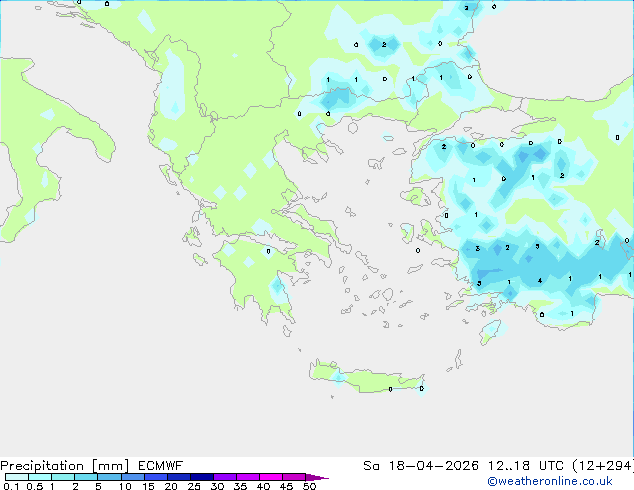
Task: Click the 15–20 mm legend color swatch
Action: (156, 477)
